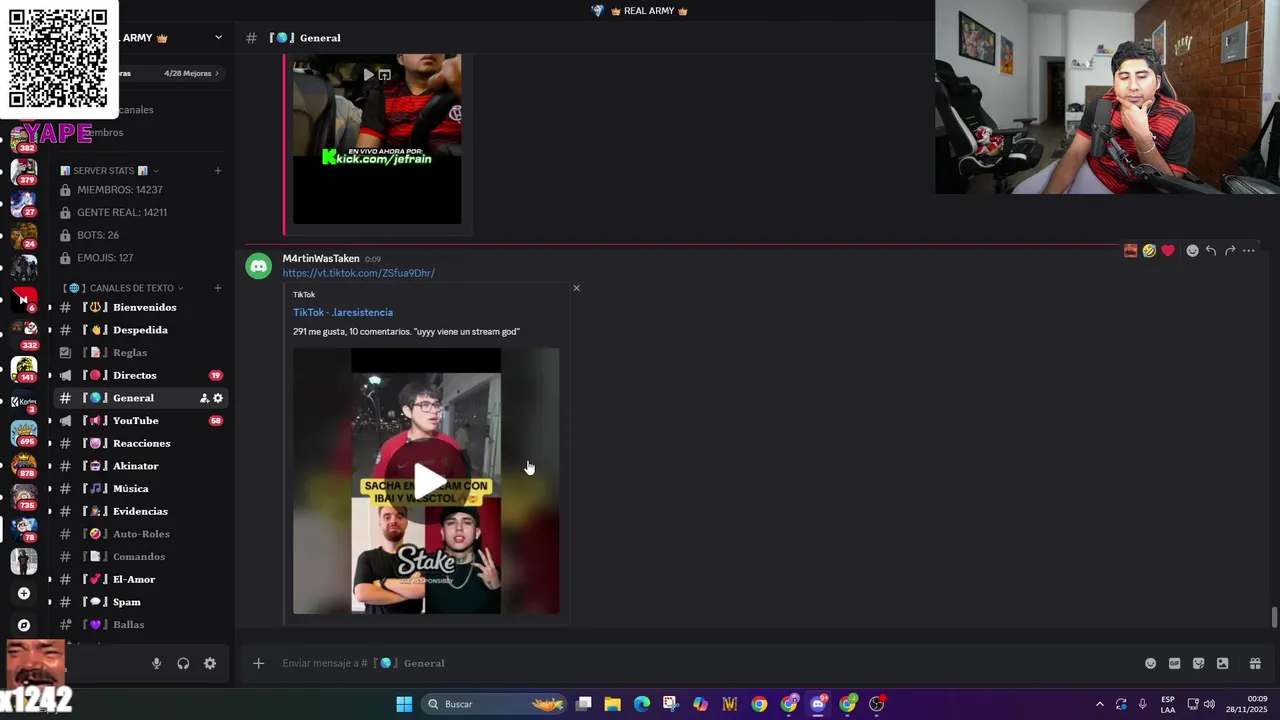This screenshot has height=720, width=1280.
Task: Open the emoji picker in the message bar
Action: [1150, 663]
